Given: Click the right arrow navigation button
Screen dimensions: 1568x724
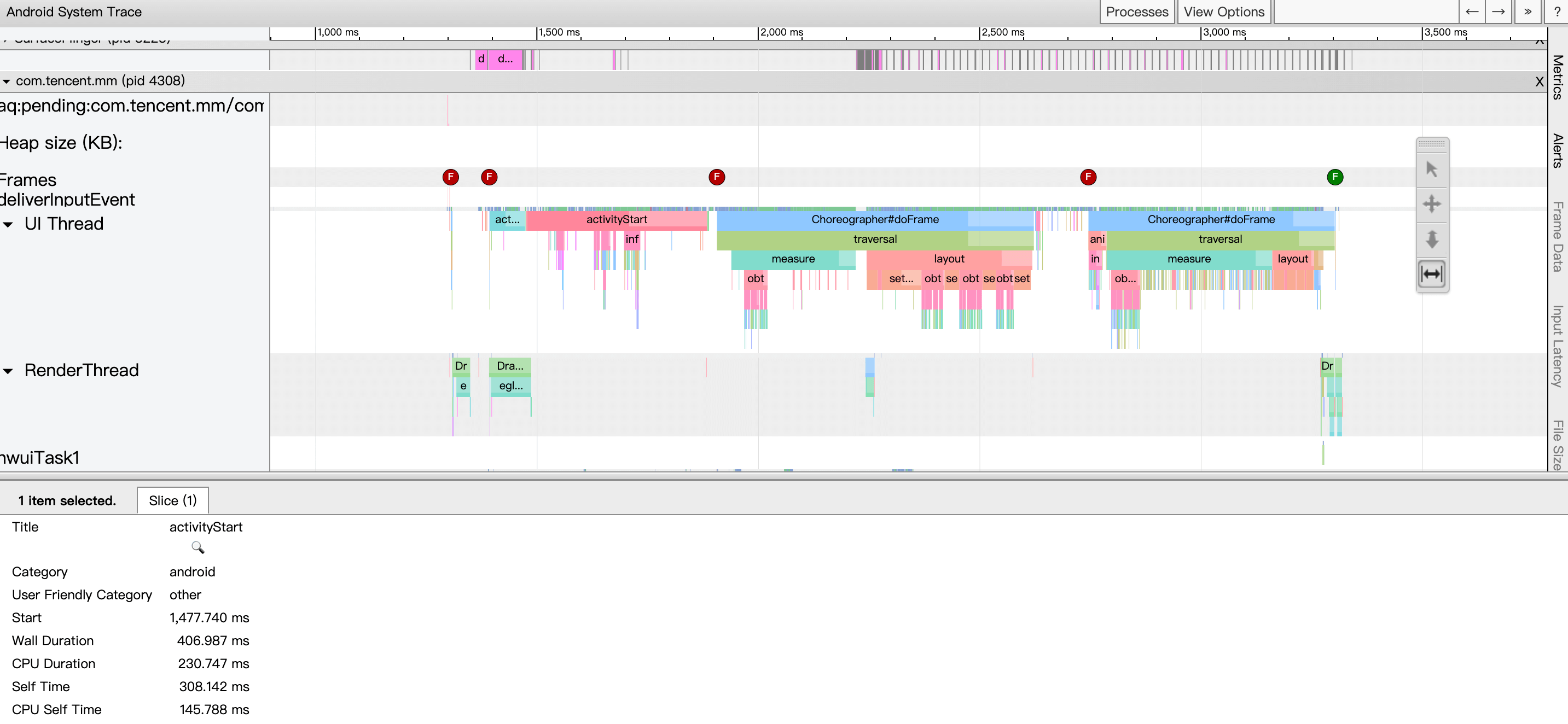Looking at the screenshot, I should 1498,11.
